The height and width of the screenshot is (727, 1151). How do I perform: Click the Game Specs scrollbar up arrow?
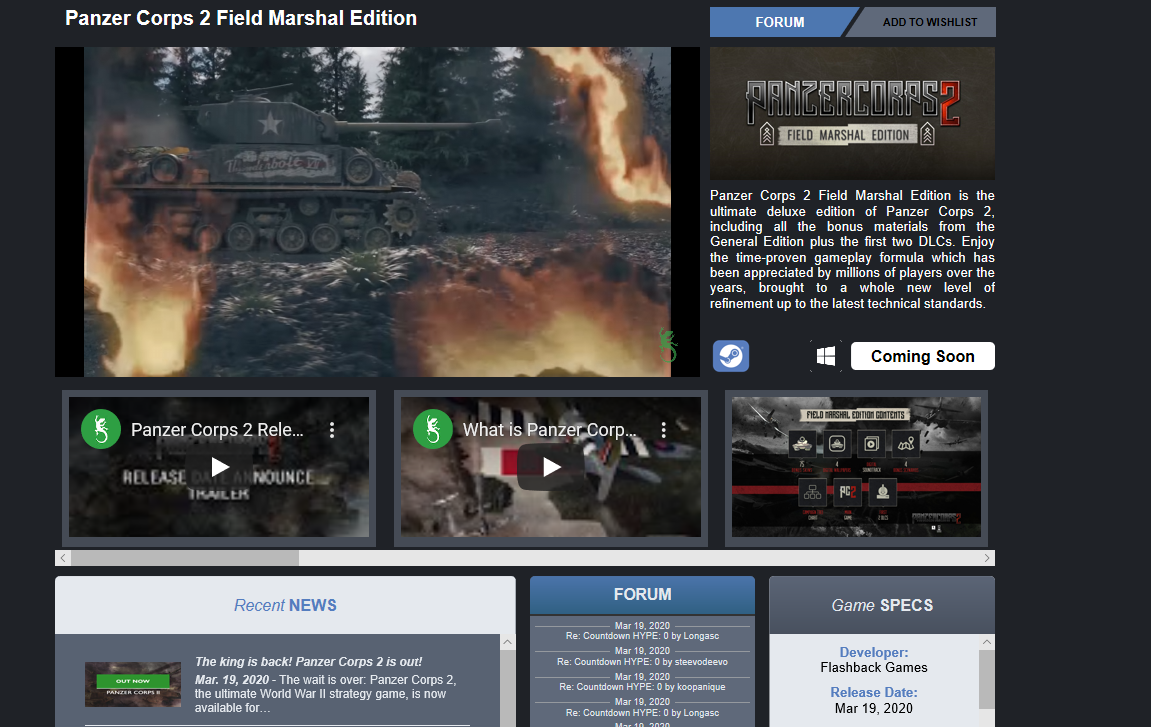pos(986,642)
